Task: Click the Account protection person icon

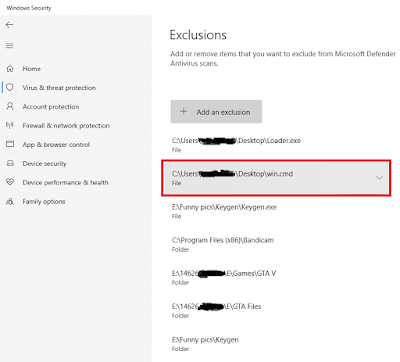Action: coord(10,106)
